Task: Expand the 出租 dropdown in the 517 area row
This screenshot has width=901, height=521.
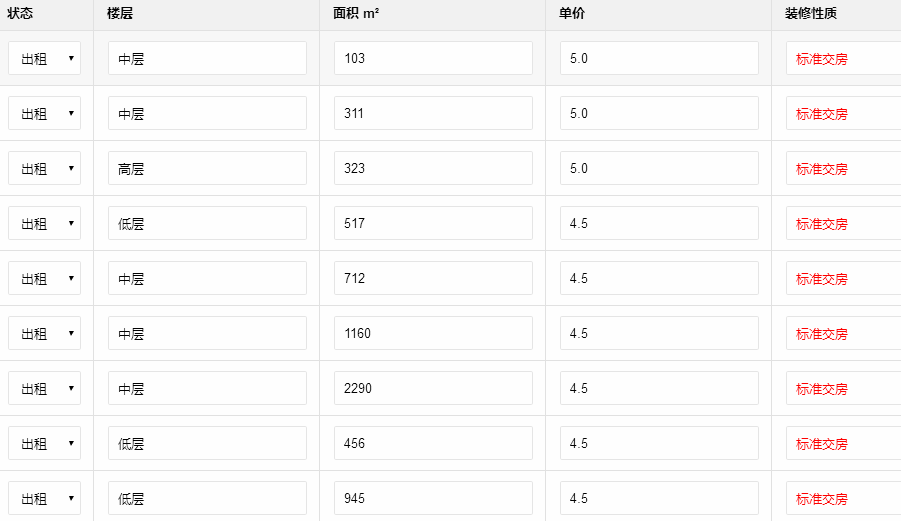Action: tap(44, 223)
